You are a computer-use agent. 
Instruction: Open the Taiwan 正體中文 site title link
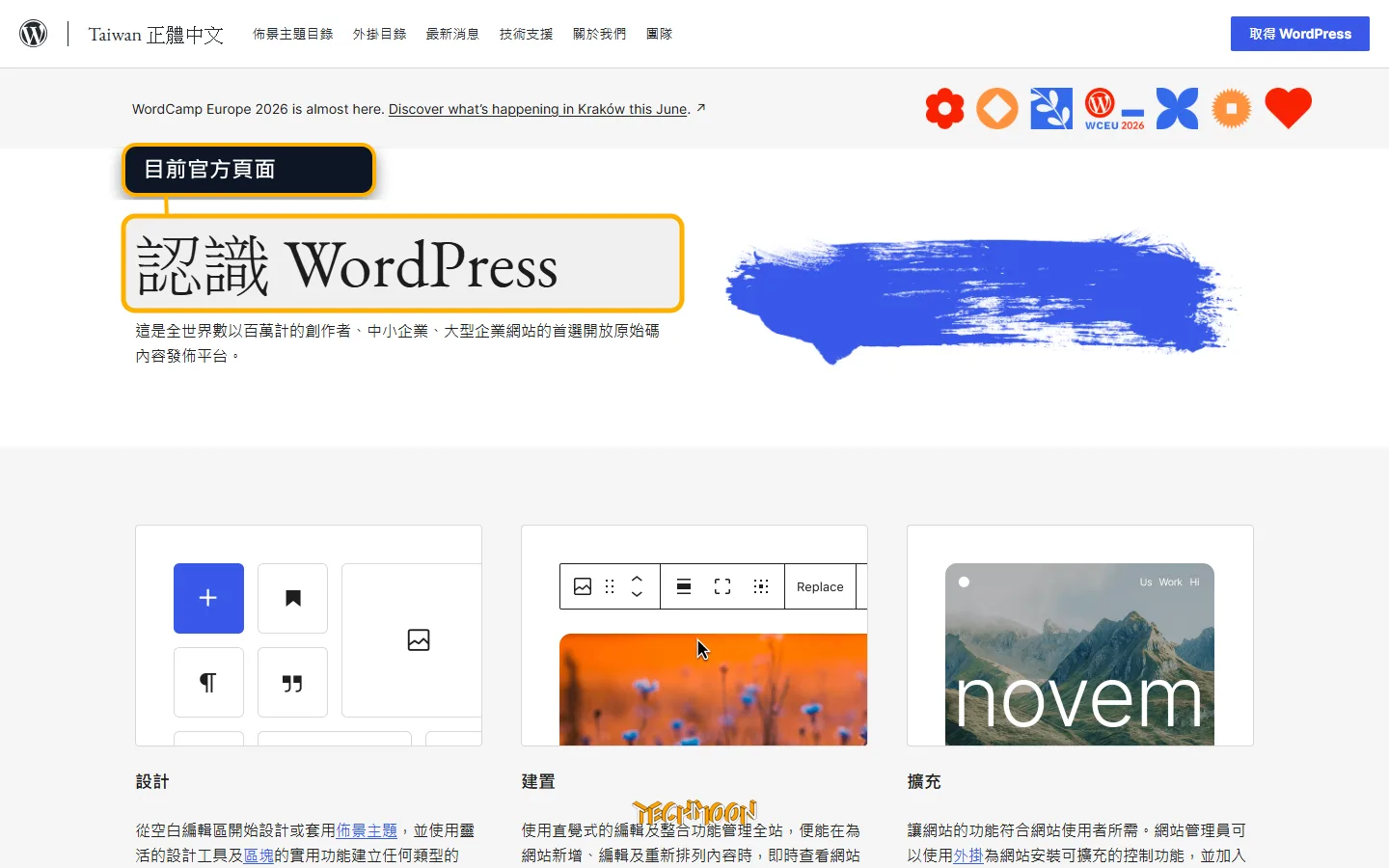click(156, 35)
